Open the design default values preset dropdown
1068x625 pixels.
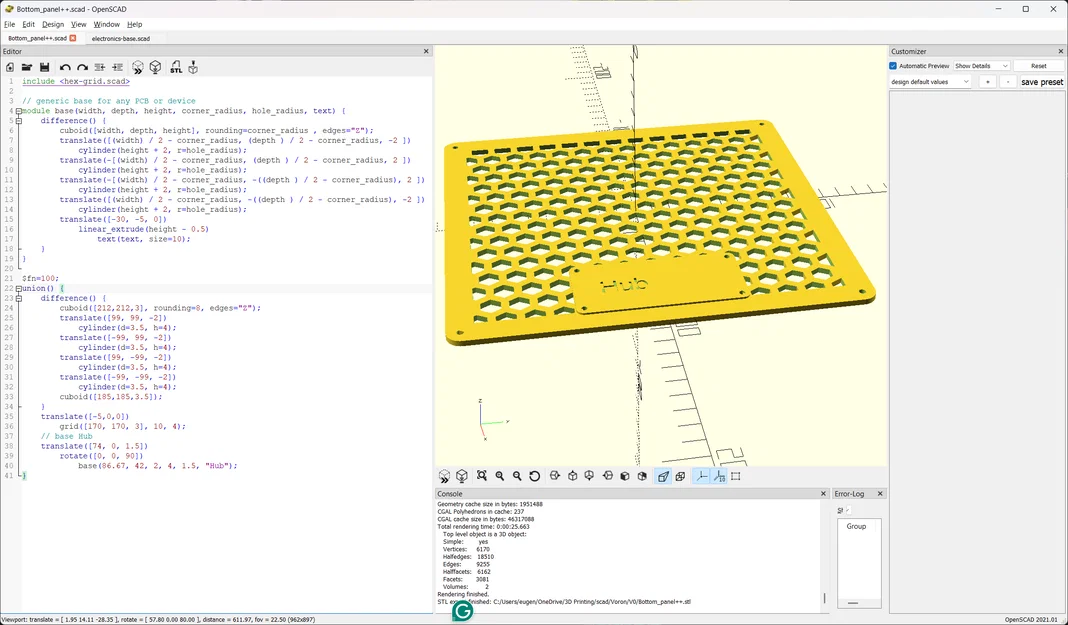930,82
